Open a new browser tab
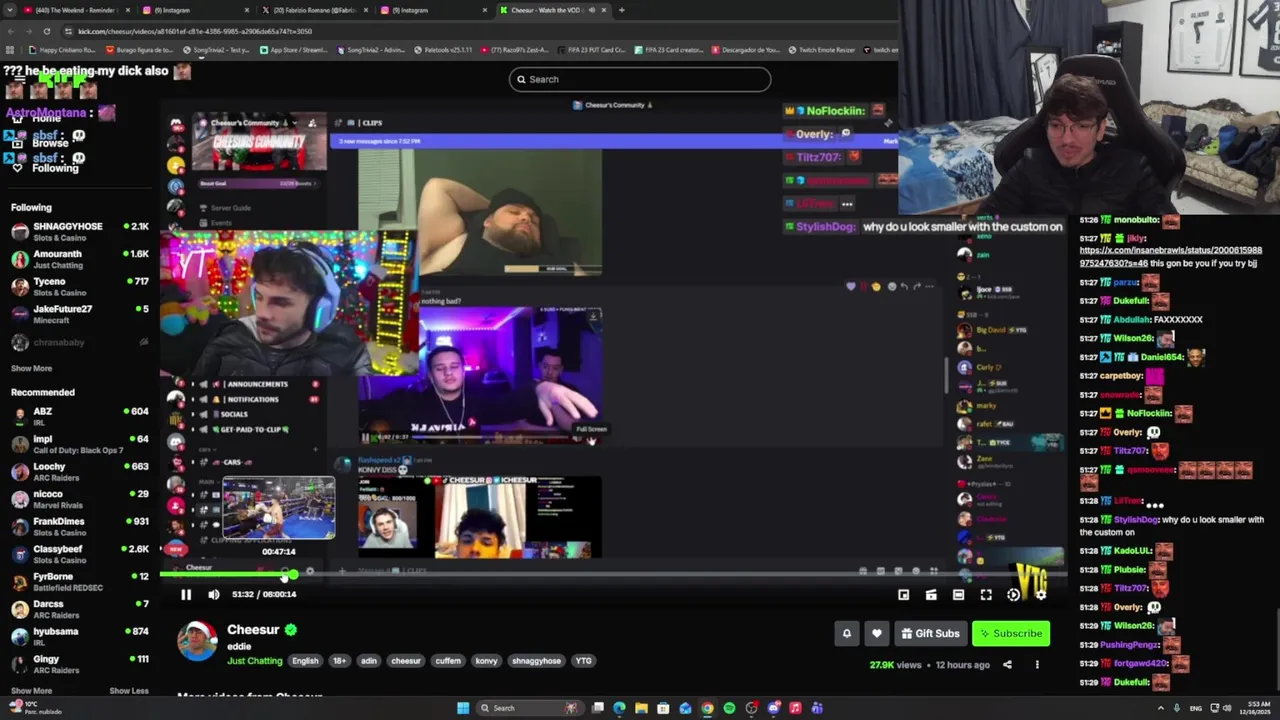The width and height of the screenshot is (1280, 720). (622, 10)
